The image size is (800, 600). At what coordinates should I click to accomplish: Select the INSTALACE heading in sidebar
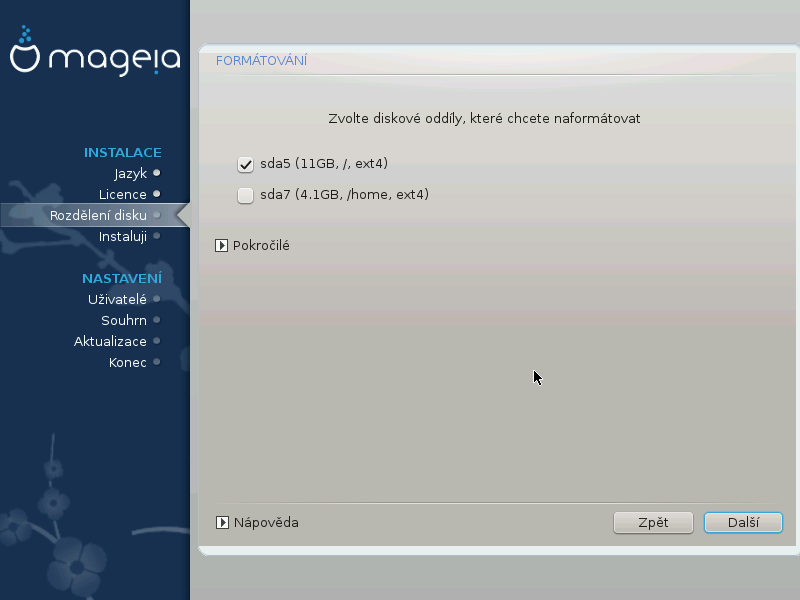pyautogui.click(x=122, y=152)
